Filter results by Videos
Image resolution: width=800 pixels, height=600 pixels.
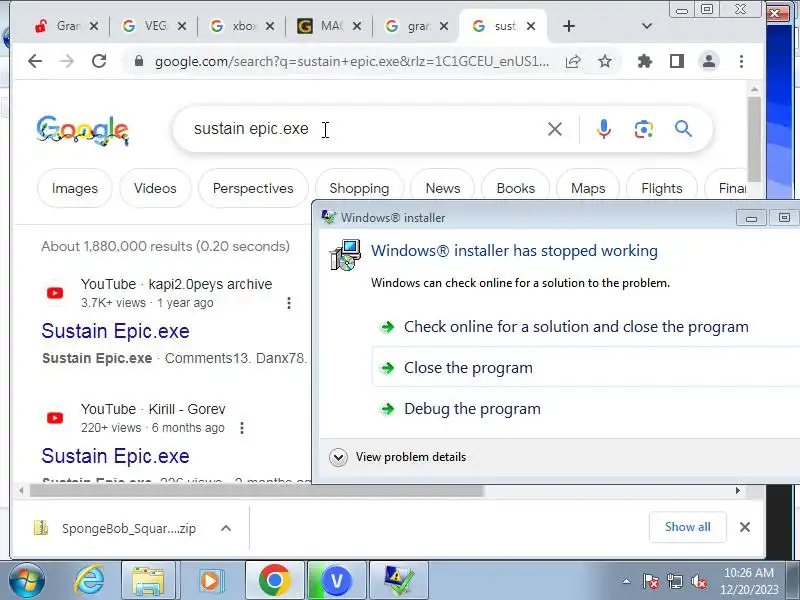pos(155,188)
